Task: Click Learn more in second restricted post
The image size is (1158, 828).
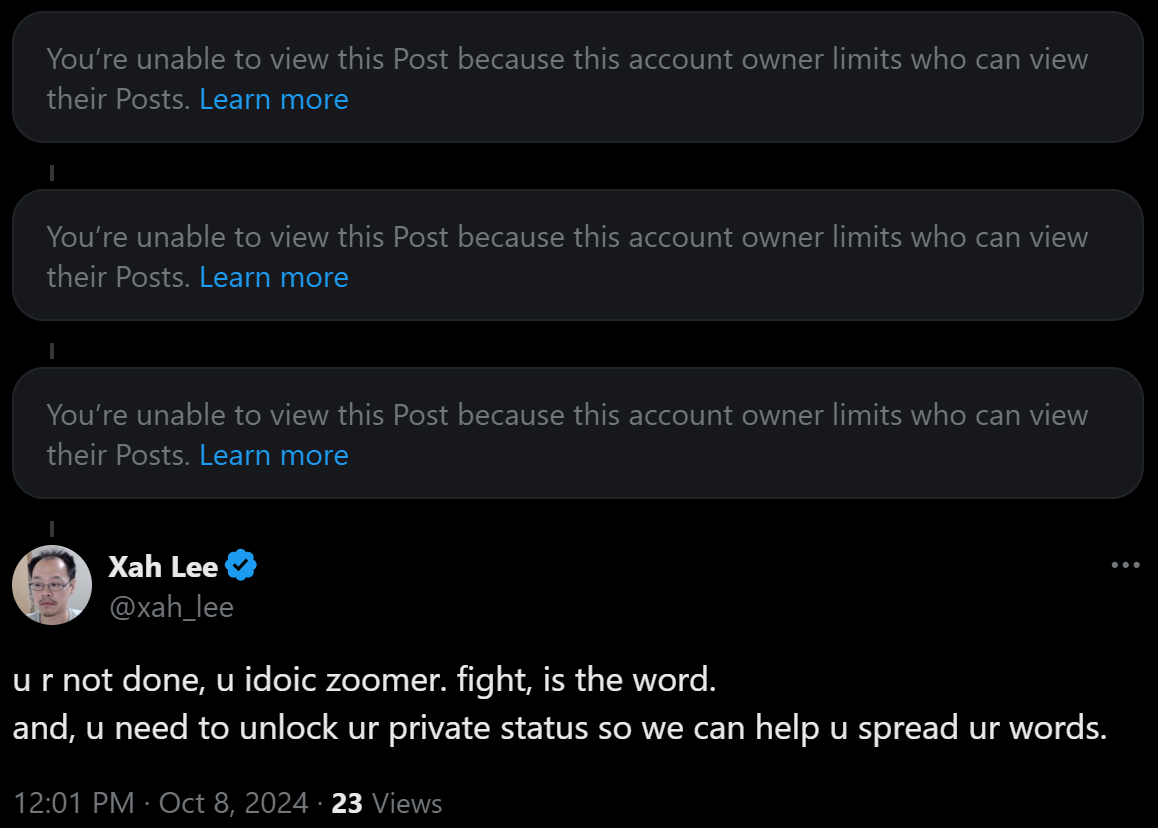Action: [274, 278]
